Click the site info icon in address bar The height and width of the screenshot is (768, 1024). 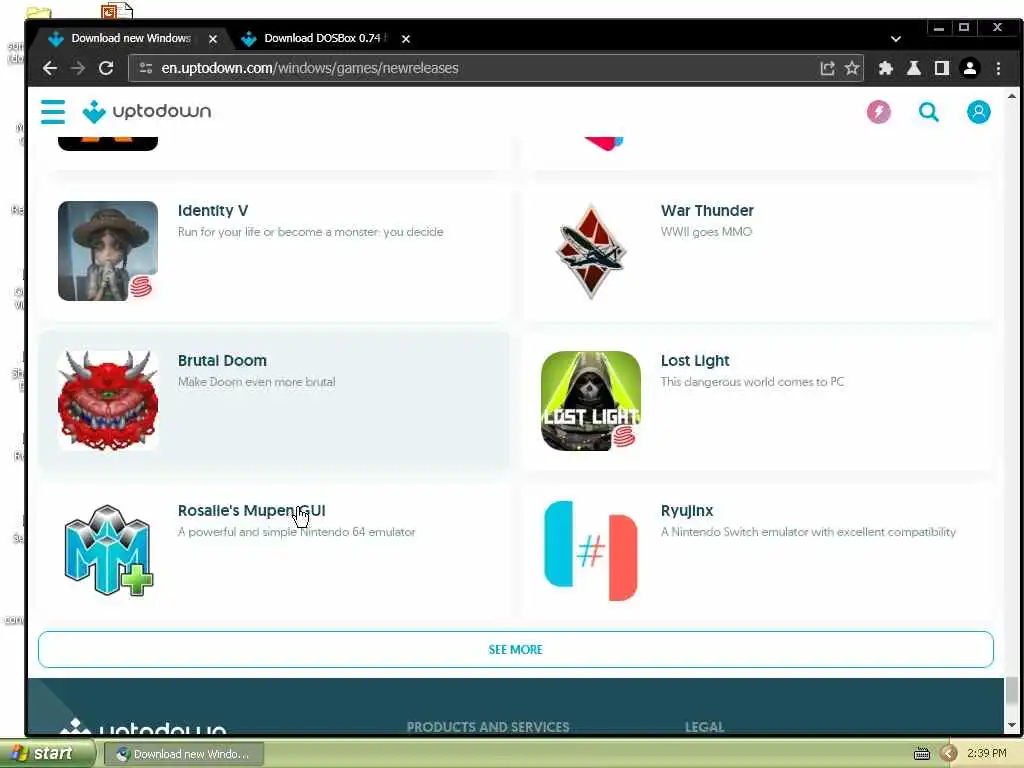coord(146,68)
